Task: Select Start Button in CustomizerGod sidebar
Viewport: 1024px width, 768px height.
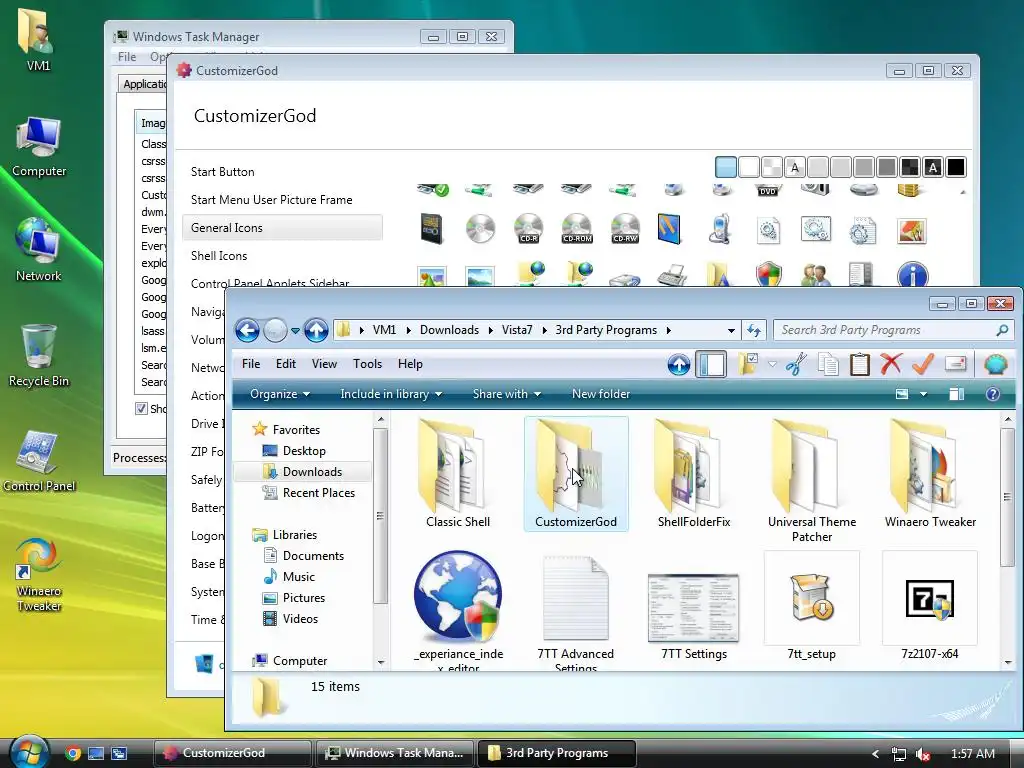Action: [223, 172]
